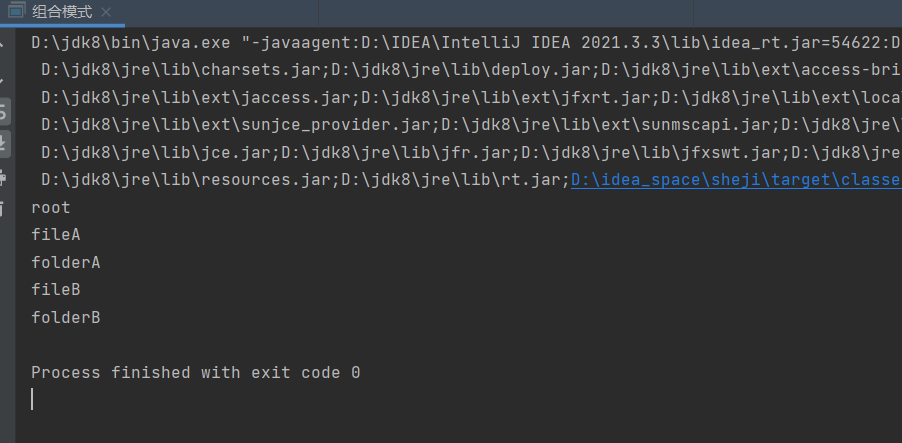Viewport: 902px width, 443px height.
Task: Click the sunjce_provider.jar classpath line
Action: (x=471, y=125)
